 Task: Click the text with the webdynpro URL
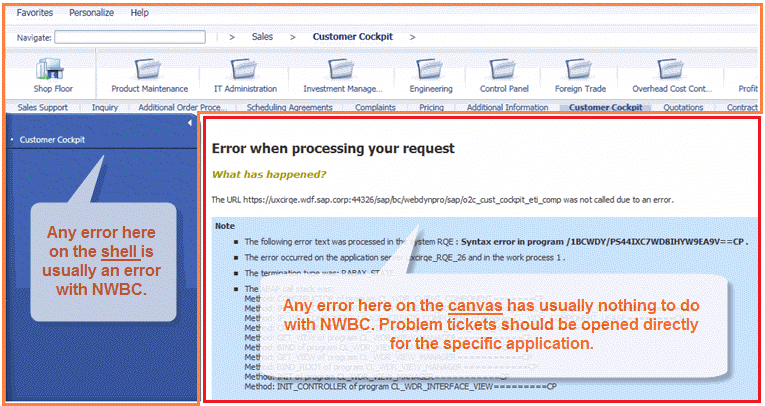tap(442, 200)
